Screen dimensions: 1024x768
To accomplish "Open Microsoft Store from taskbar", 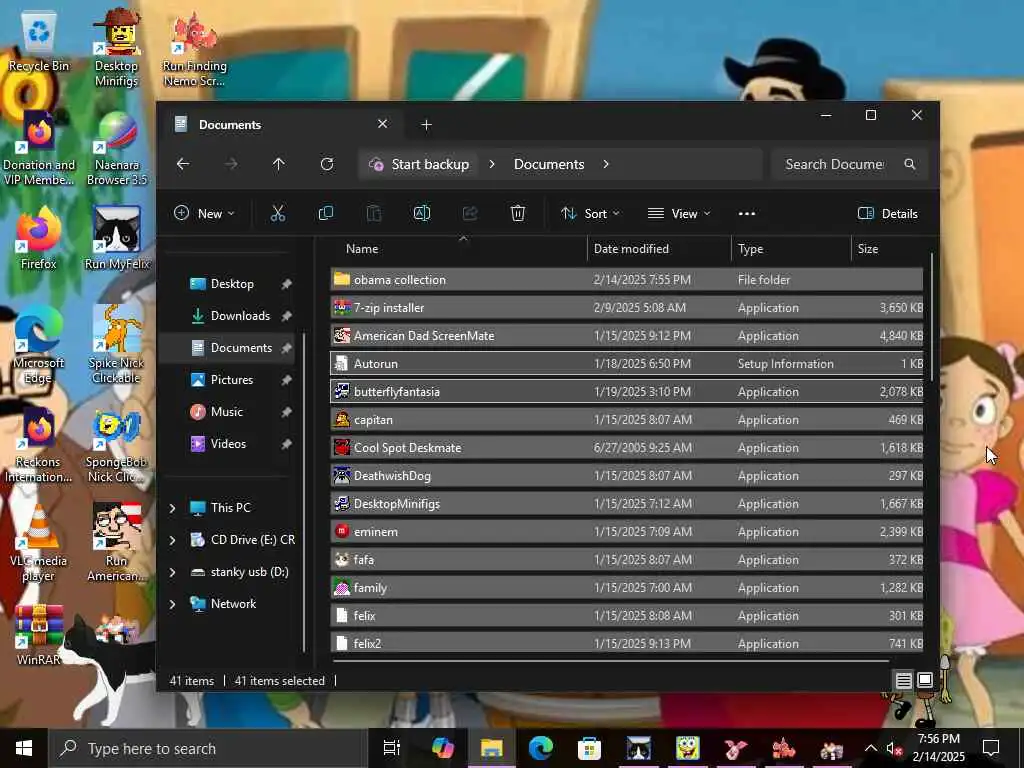I will [x=589, y=748].
